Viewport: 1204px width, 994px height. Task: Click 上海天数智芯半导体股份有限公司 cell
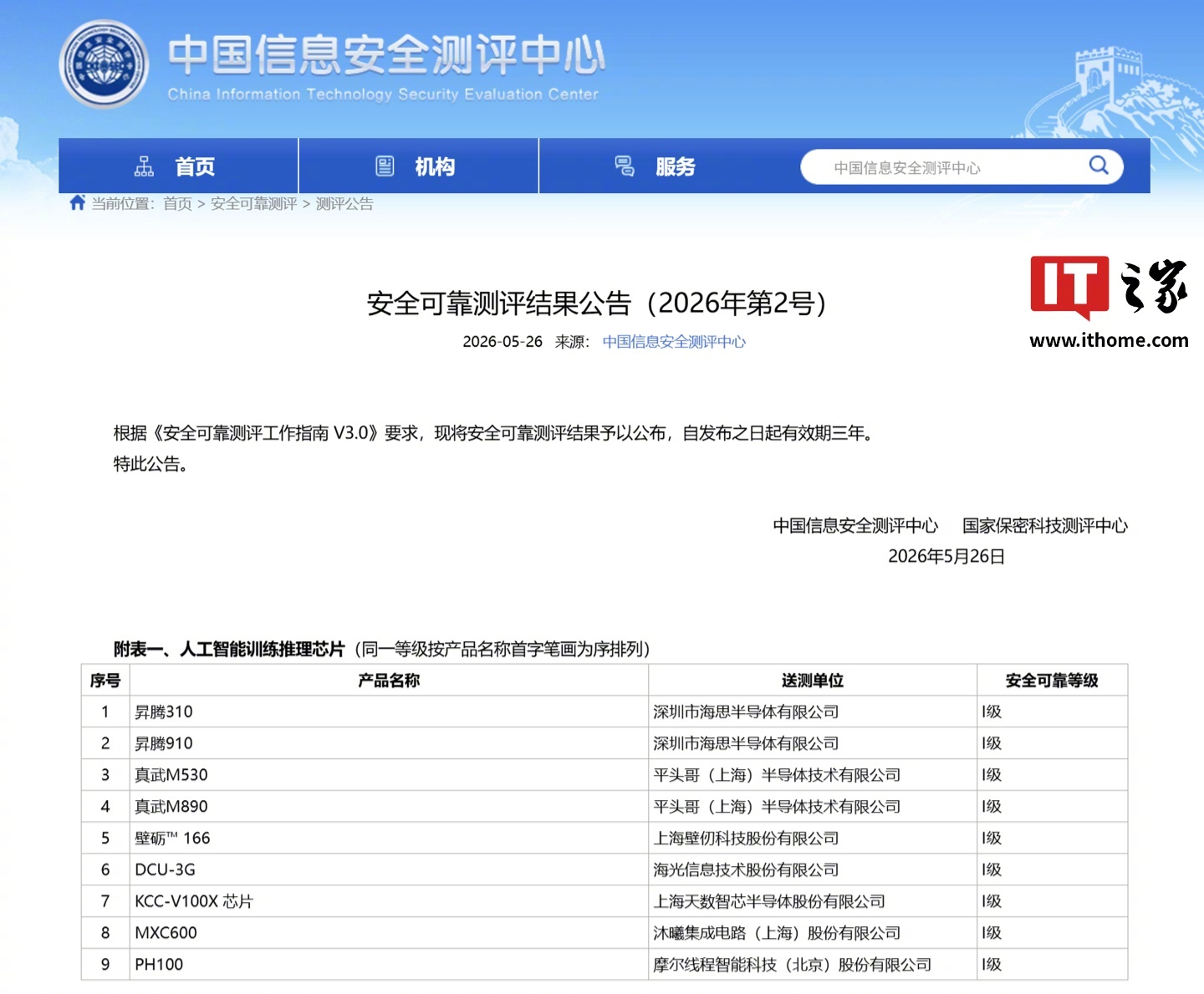pyautogui.click(x=813, y=901)
